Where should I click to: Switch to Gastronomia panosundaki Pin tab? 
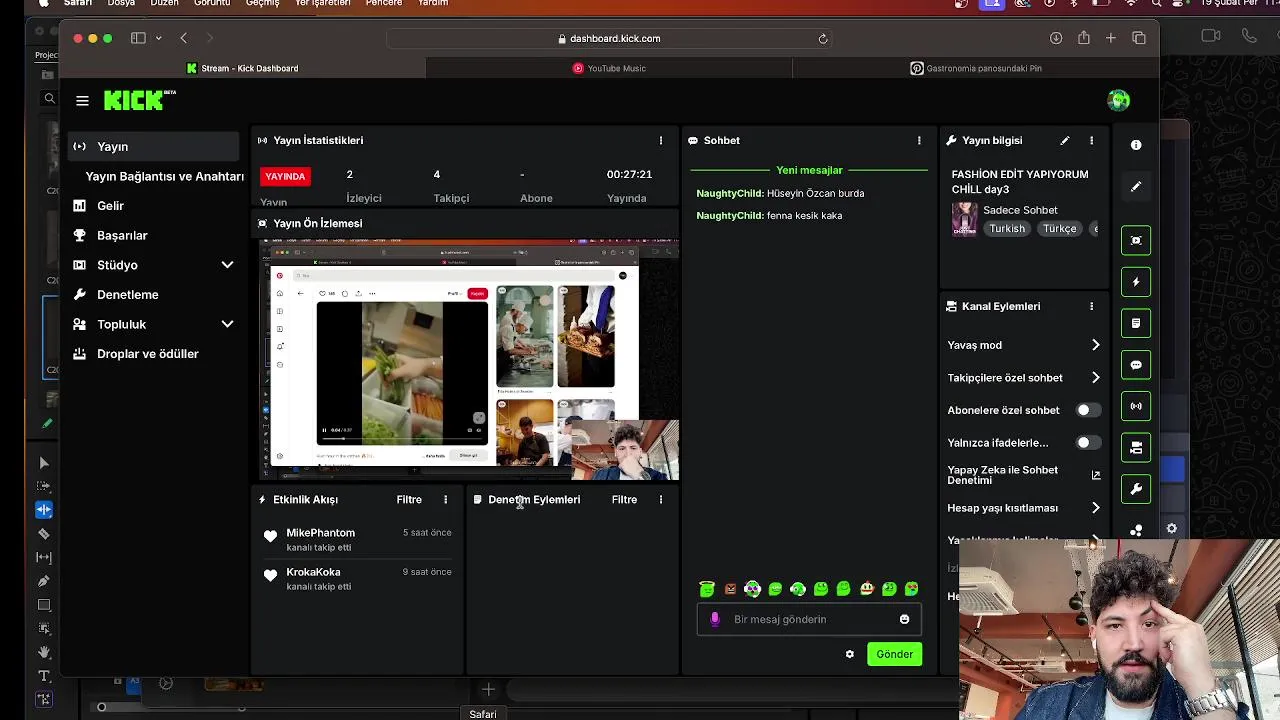[976, 68]
